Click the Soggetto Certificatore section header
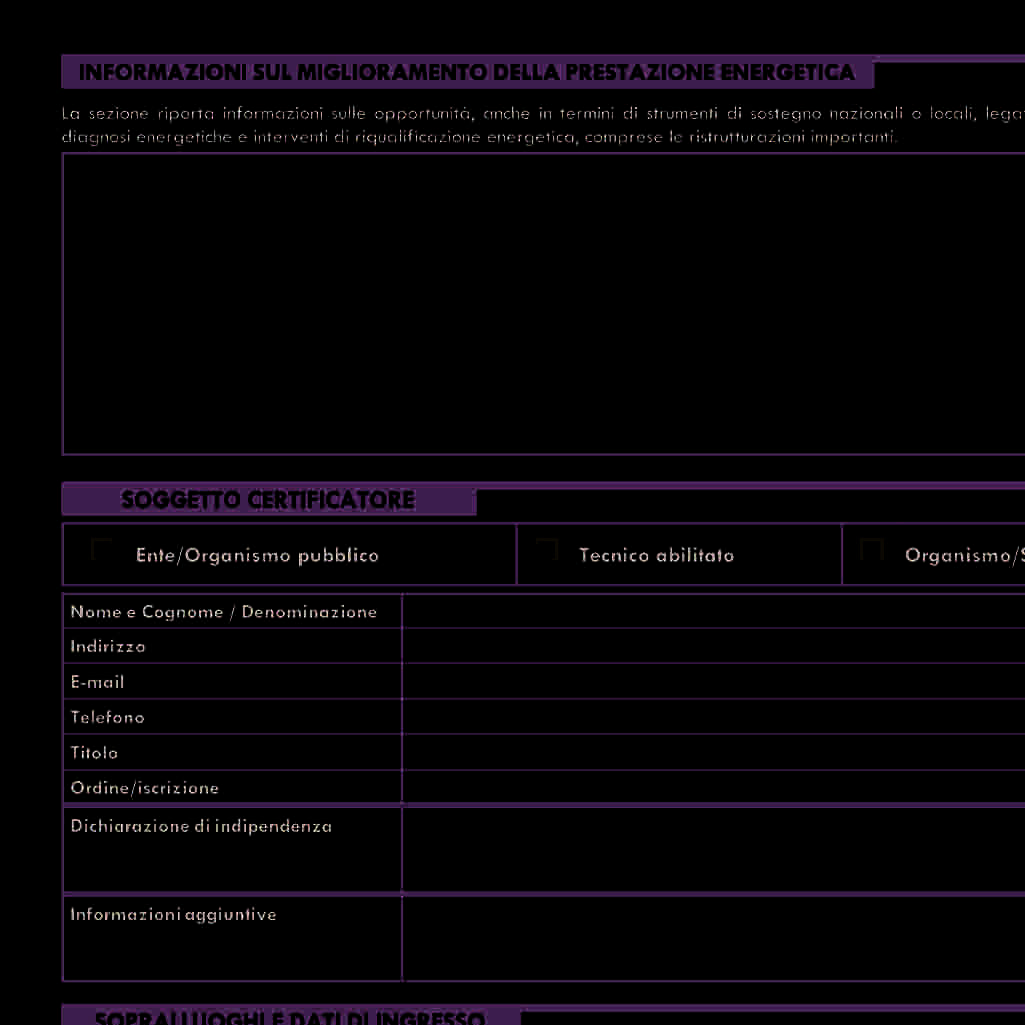 tap(268, 500)
